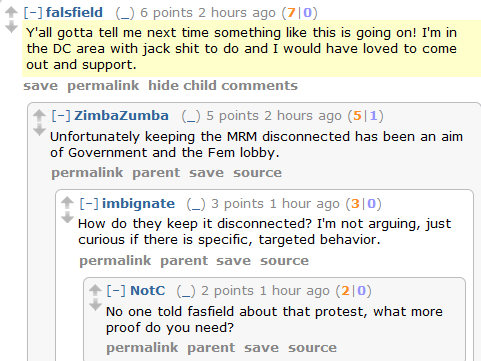Viewport: 481px width, 361px height.
Task: View source of imbignate's comment
Action: pyautogui.click(x=284, y=261)
